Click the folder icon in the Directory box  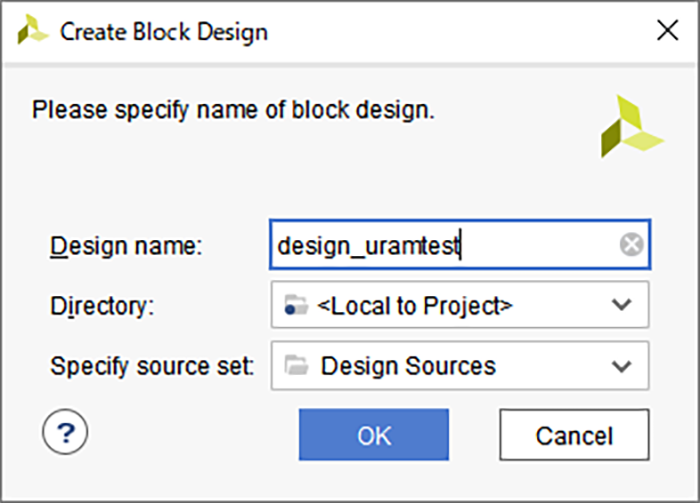click(296, 305)
